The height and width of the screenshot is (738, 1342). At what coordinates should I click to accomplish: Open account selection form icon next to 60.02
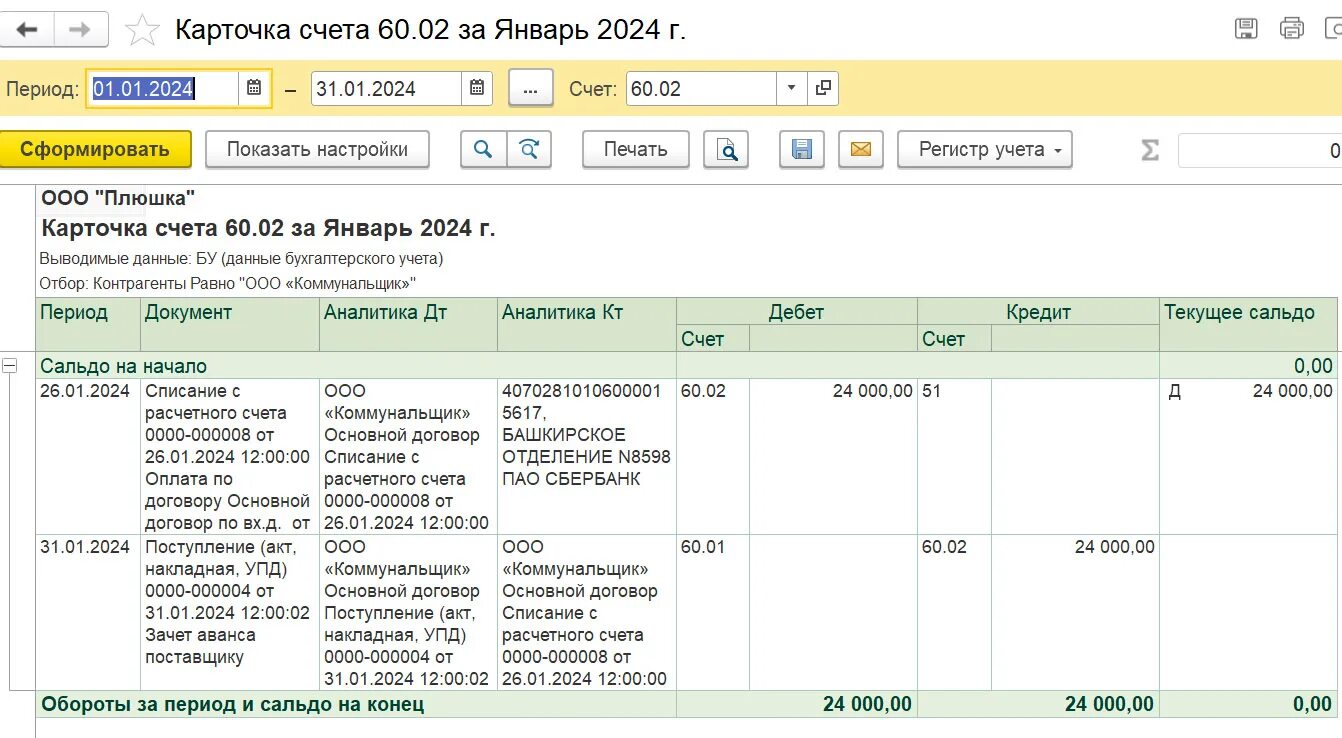(x=823, y=88)
